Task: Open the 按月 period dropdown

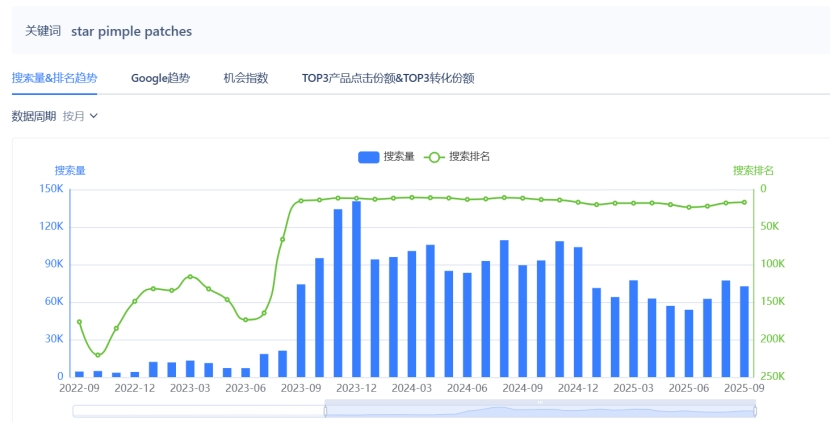Action: pyautogui.click(x=80, y=116)
